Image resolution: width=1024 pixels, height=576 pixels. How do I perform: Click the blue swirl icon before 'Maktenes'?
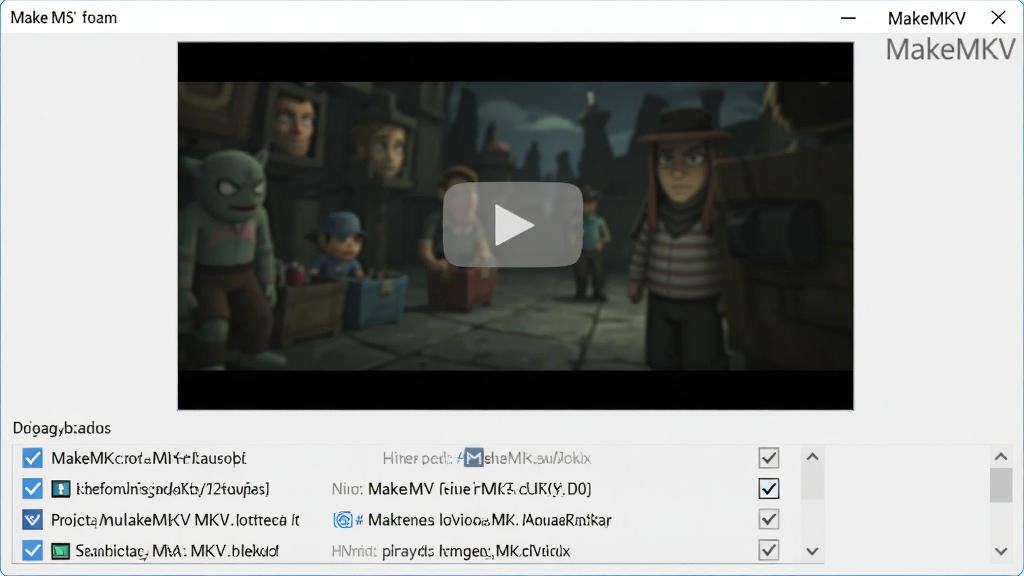[343, 520]
